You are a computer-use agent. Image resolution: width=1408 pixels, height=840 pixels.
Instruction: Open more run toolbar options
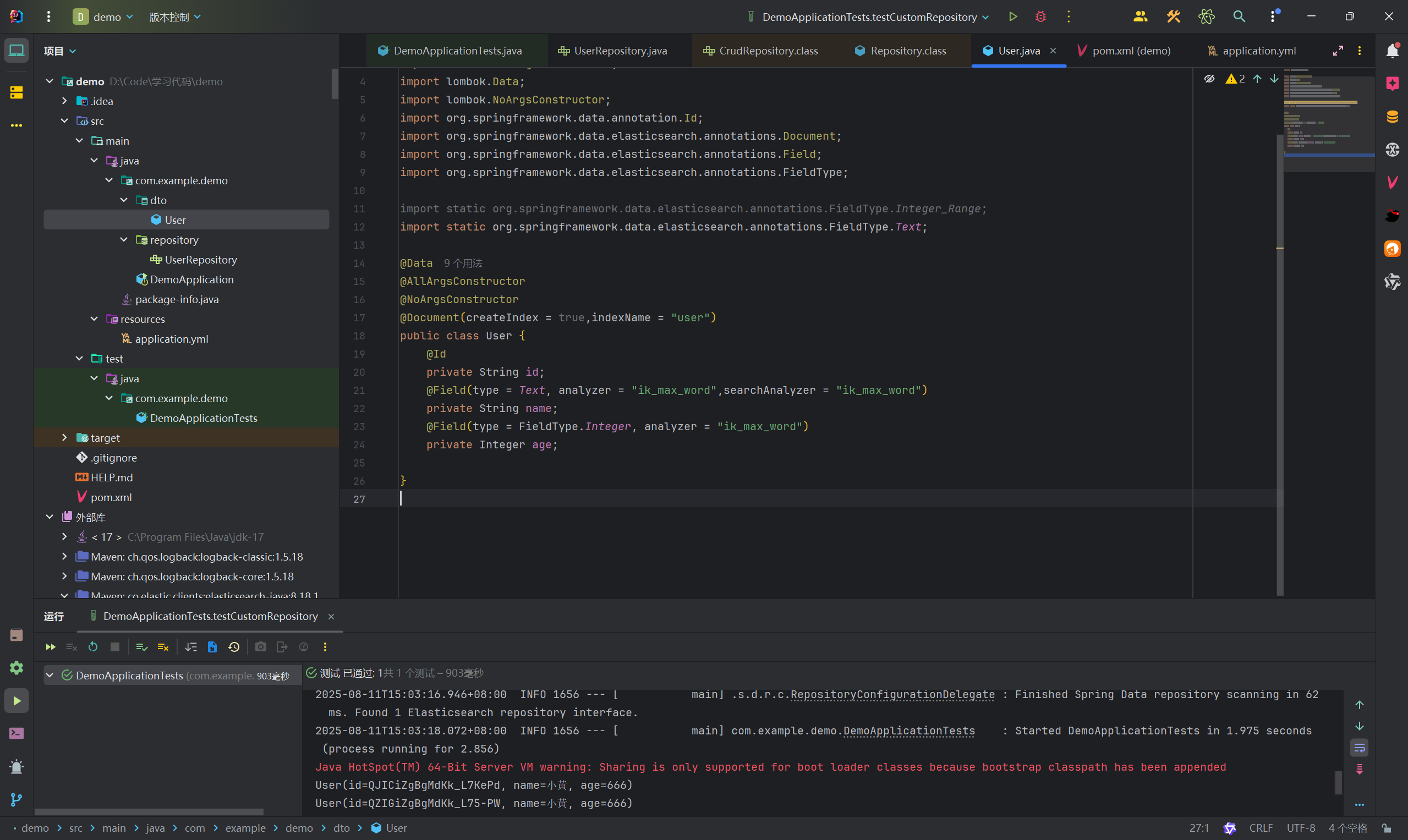325,647
